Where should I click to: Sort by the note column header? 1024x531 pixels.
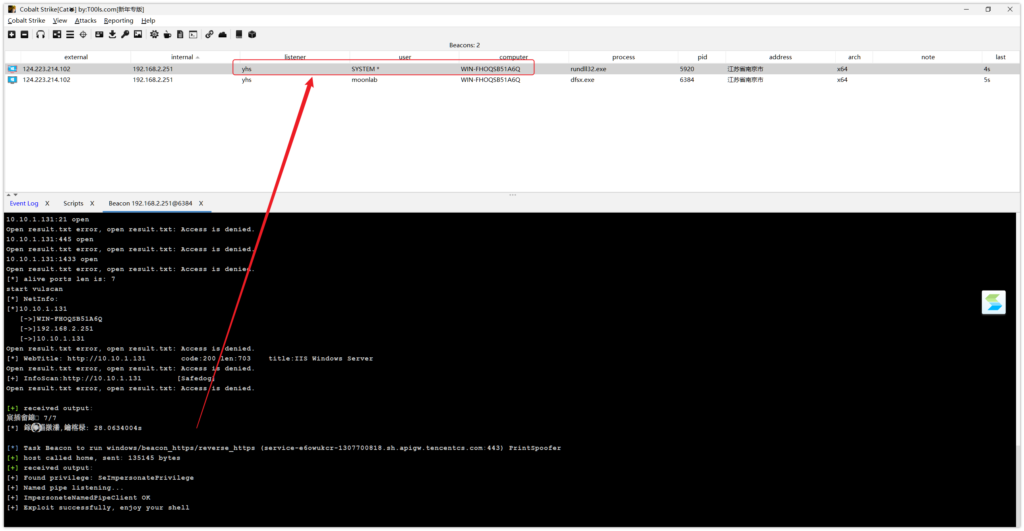927,57
